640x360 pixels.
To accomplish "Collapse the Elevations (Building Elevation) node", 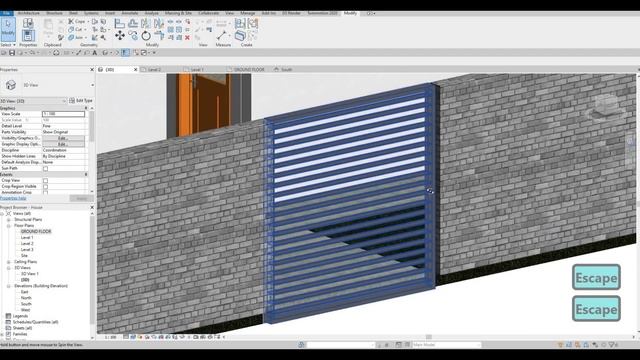I will [x=9, y=286].
